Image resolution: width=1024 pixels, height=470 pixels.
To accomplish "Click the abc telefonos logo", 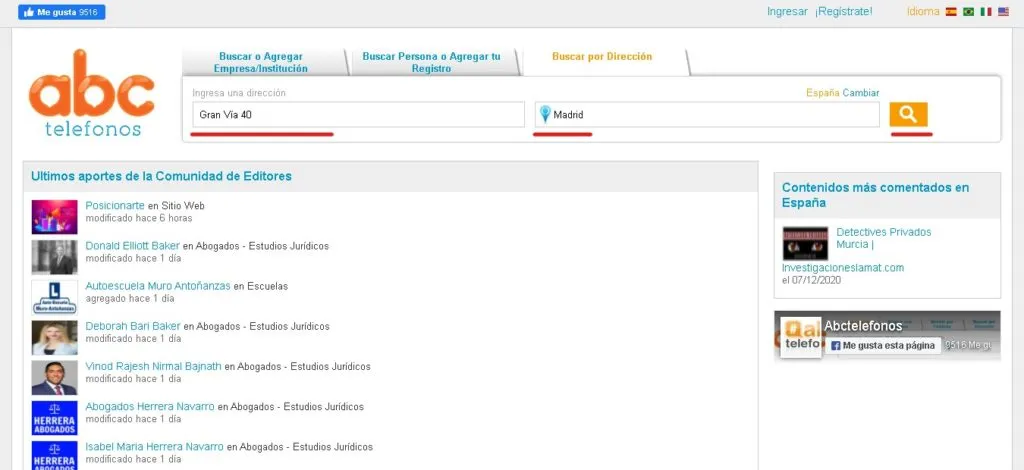I will click(91, 93).
